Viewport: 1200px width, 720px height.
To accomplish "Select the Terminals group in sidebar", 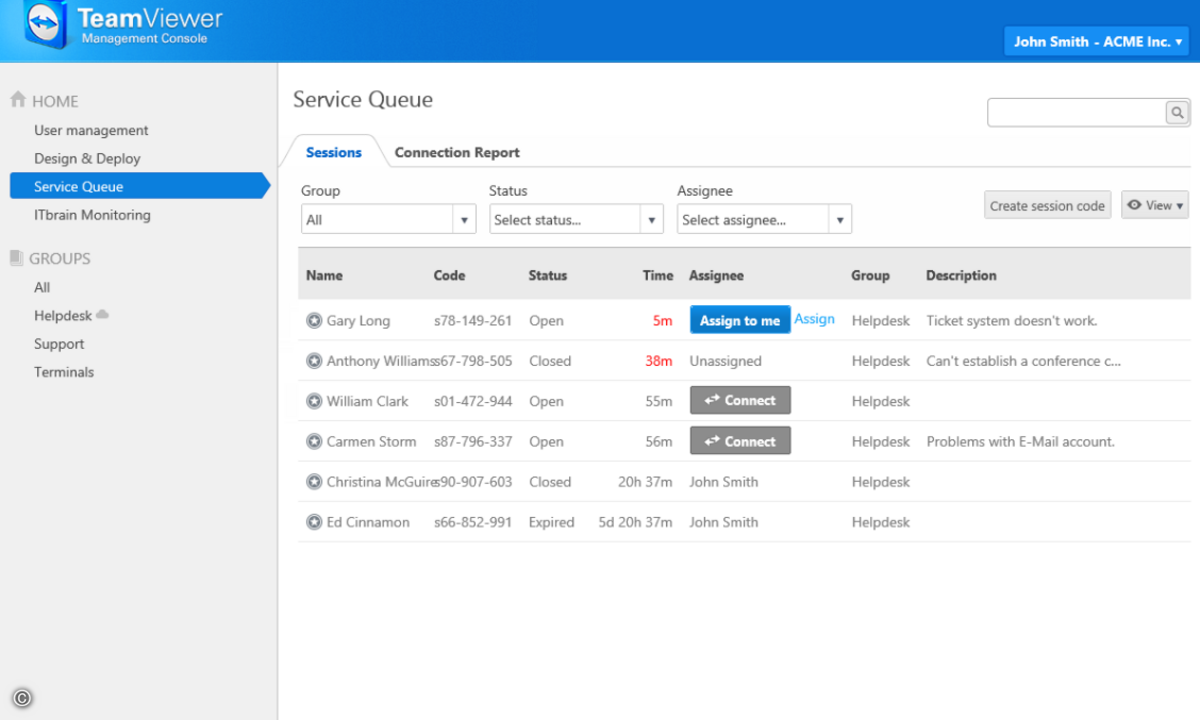I will coord(64,372).
